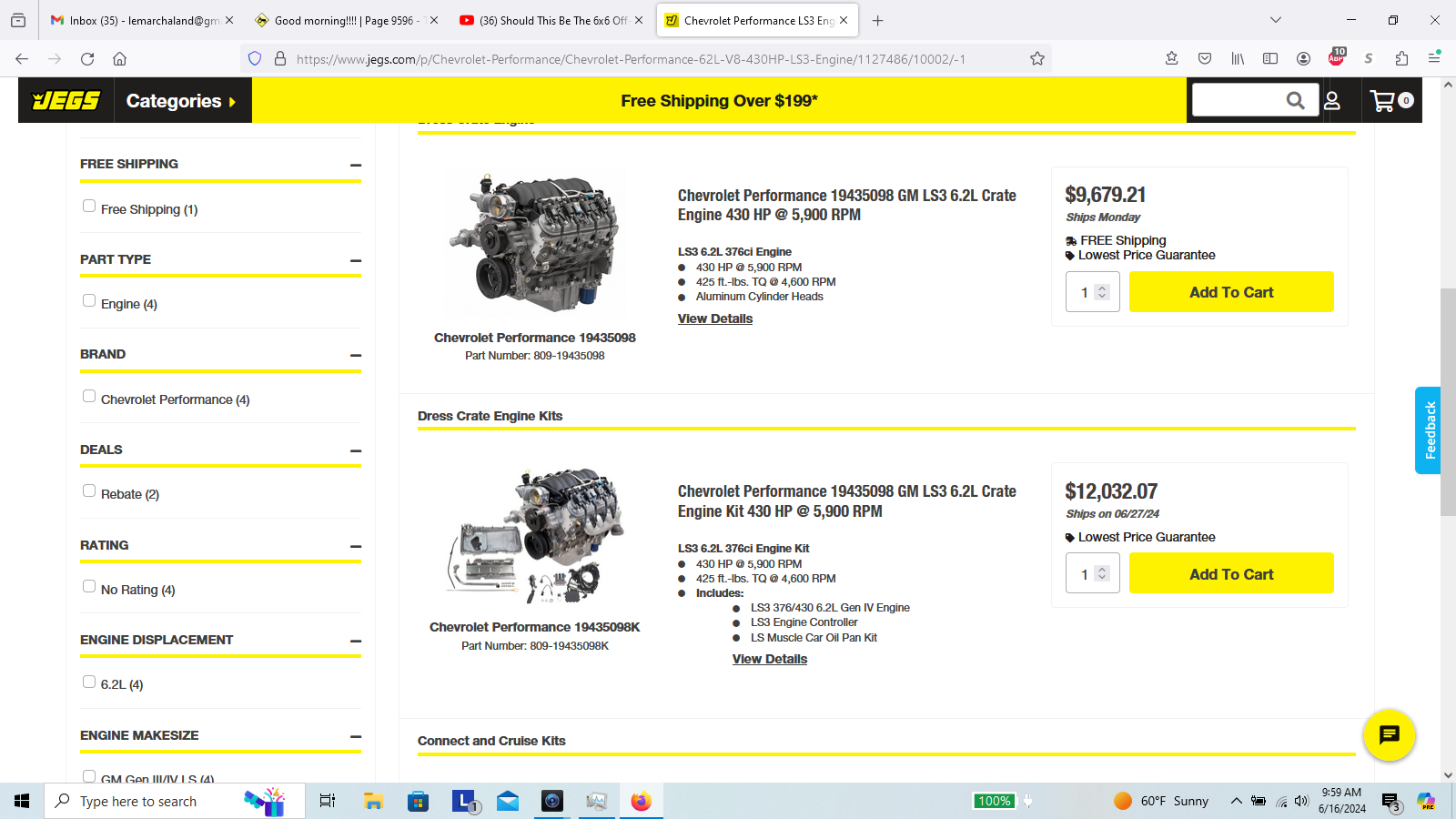This screenshot has height=819, width=1456.
Task: Open the extensions puzzle icon
Action: 1401,58
